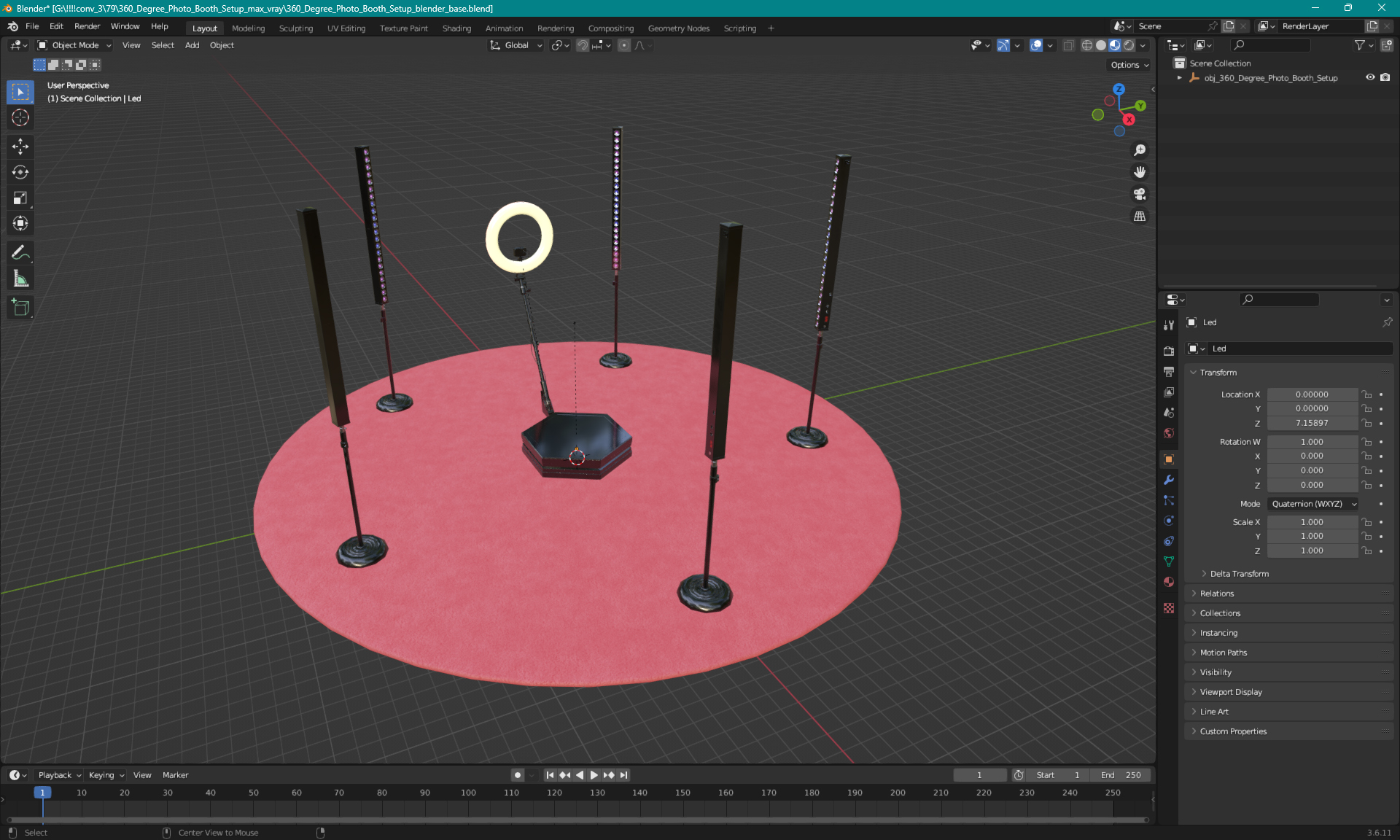
Task: Jump to the end frame
Action: click(x=624, y=775)
